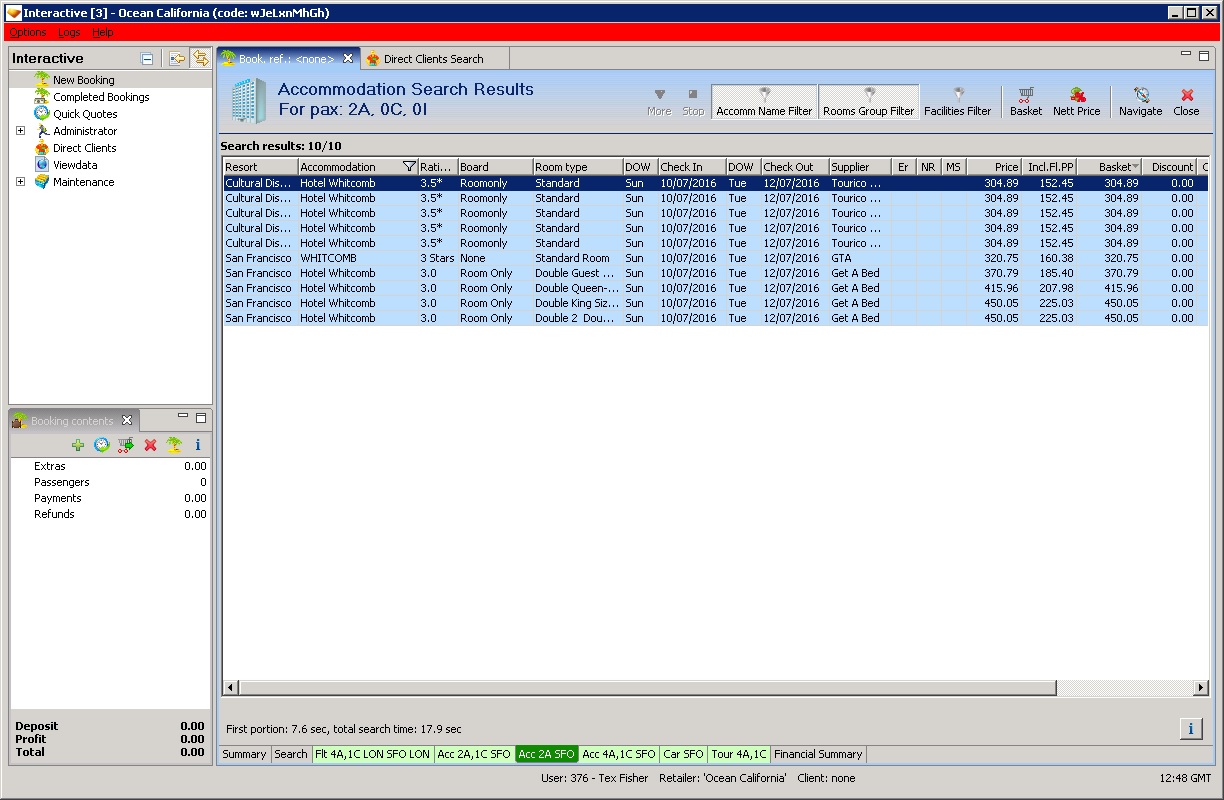Viewport: 1224px width, 800px height.
Task: Open the Logs menu
Action: [69, 33]
